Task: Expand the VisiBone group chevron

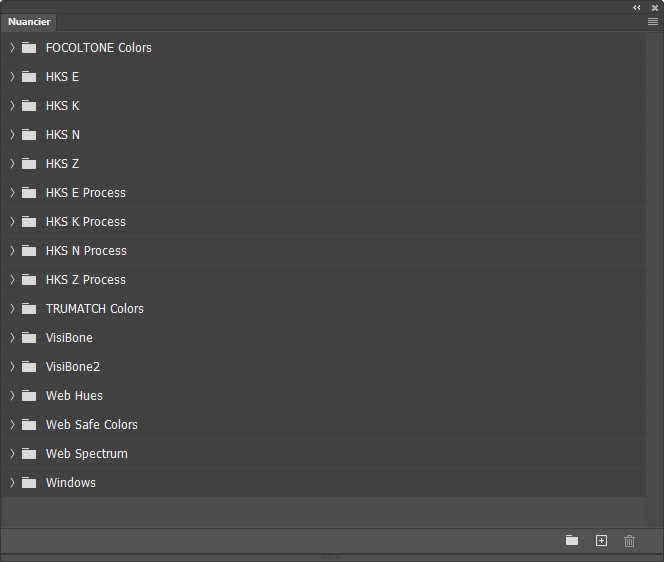Action: pos(12,338)
